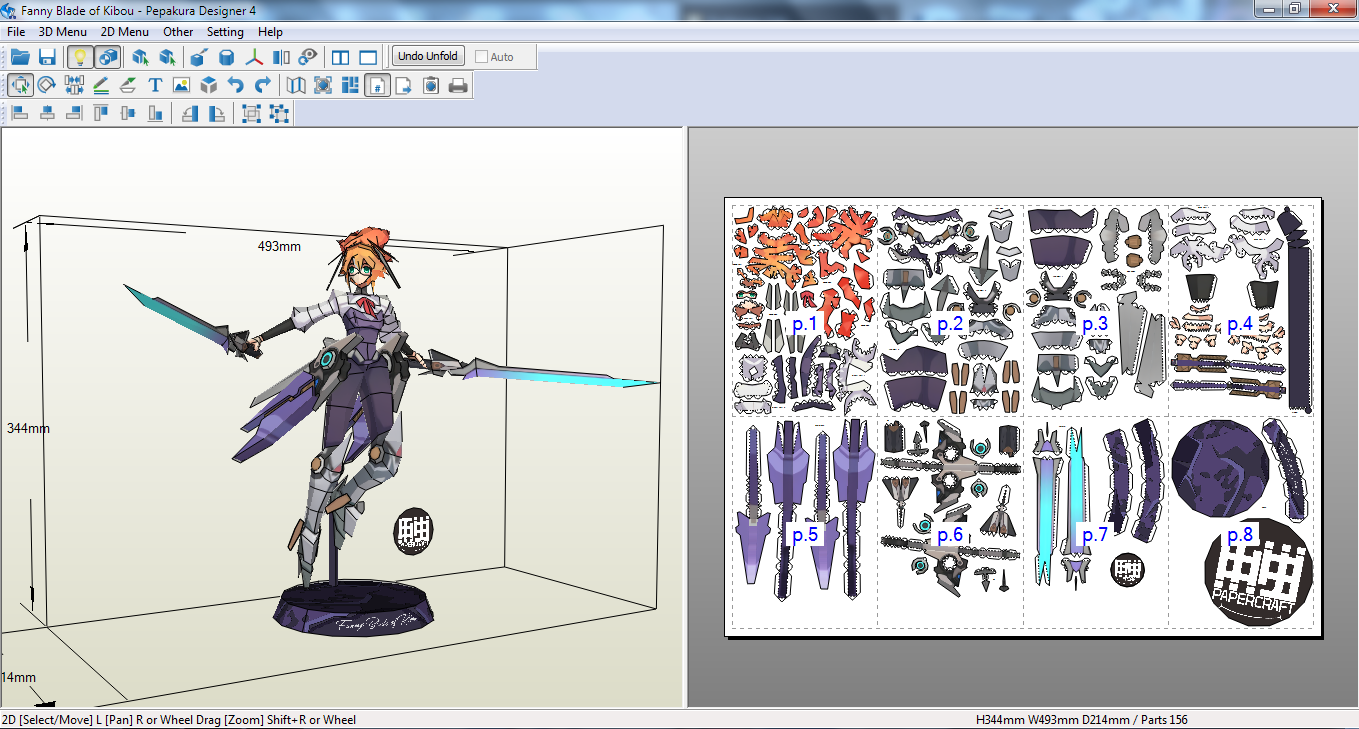
Task: Redo the action with the blue arrow
Action: click(263, 85)
